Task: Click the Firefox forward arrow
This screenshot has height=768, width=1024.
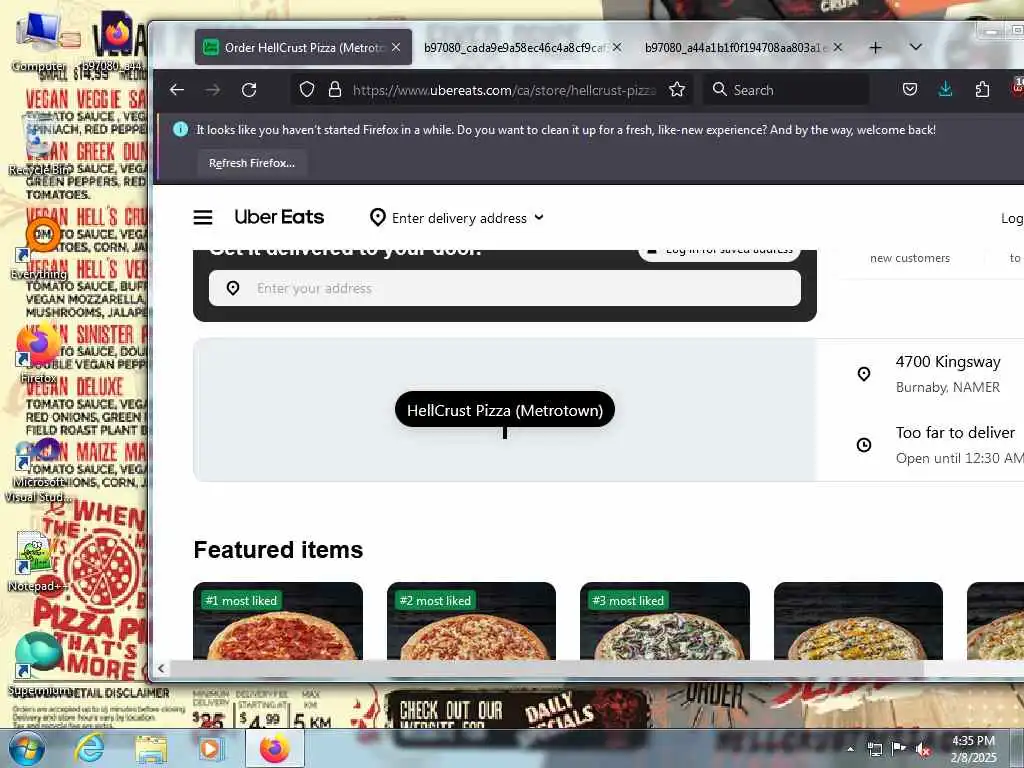Action: (213, 89)
